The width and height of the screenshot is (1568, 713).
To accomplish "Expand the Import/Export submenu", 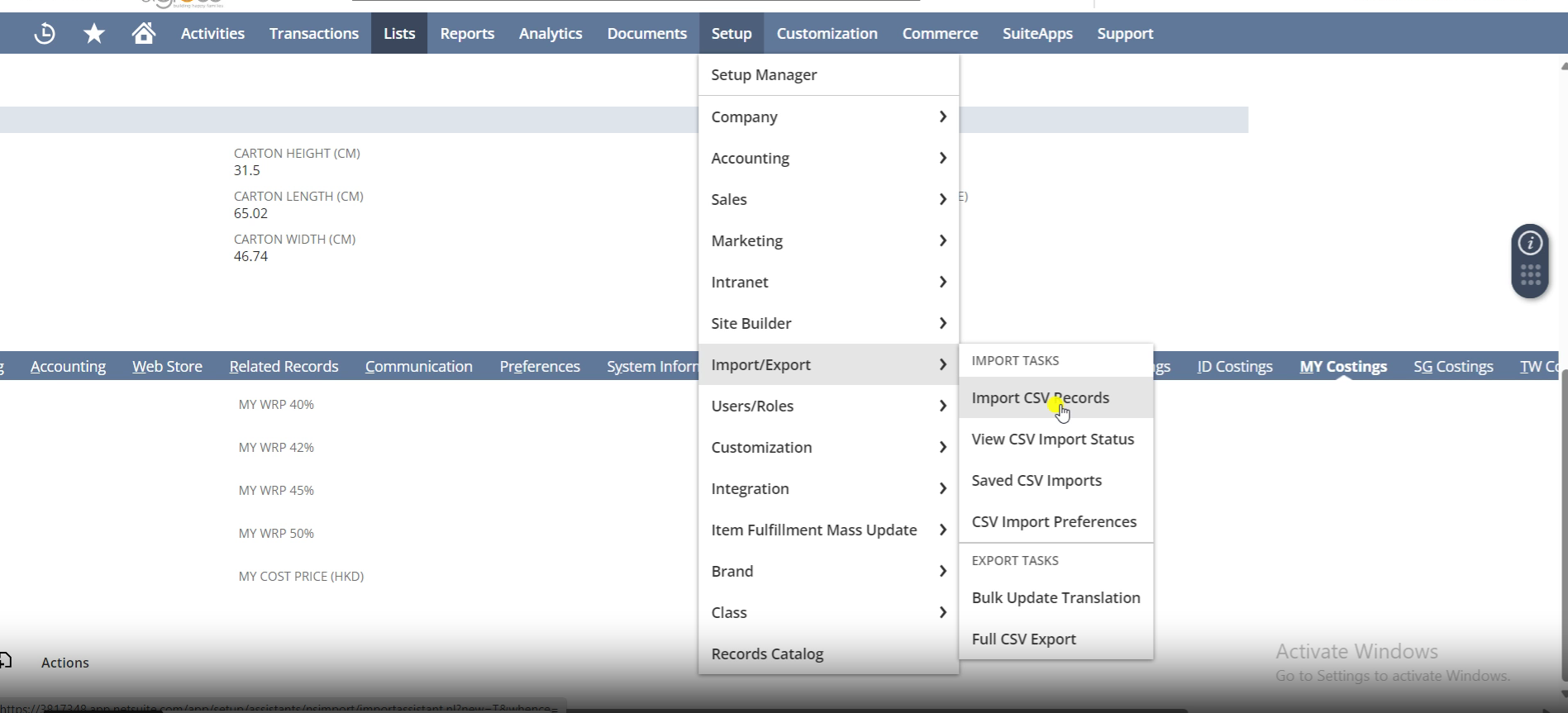I will (x=828, y=364).
